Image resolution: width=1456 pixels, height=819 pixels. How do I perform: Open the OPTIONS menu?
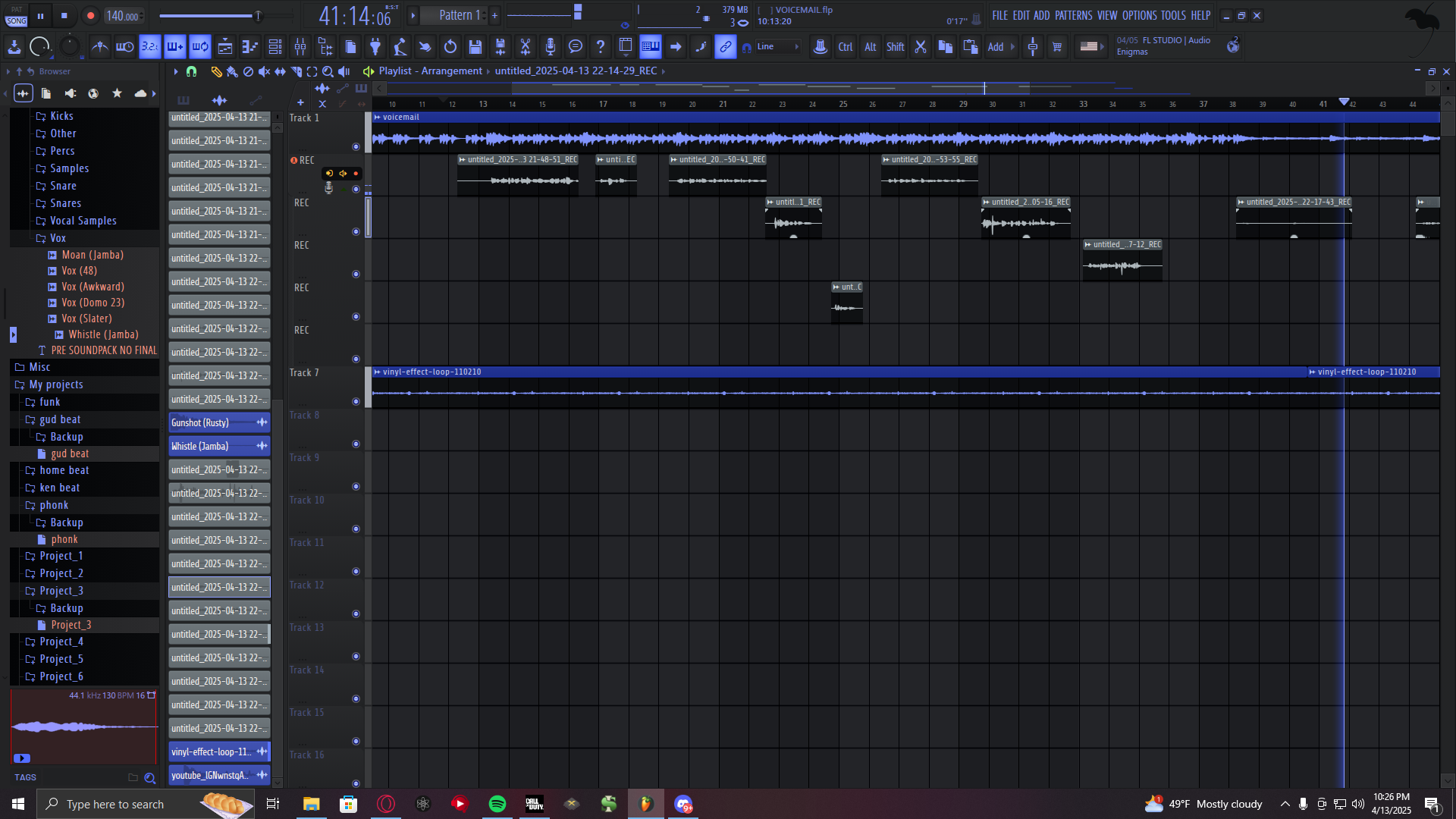point(1139,15)
